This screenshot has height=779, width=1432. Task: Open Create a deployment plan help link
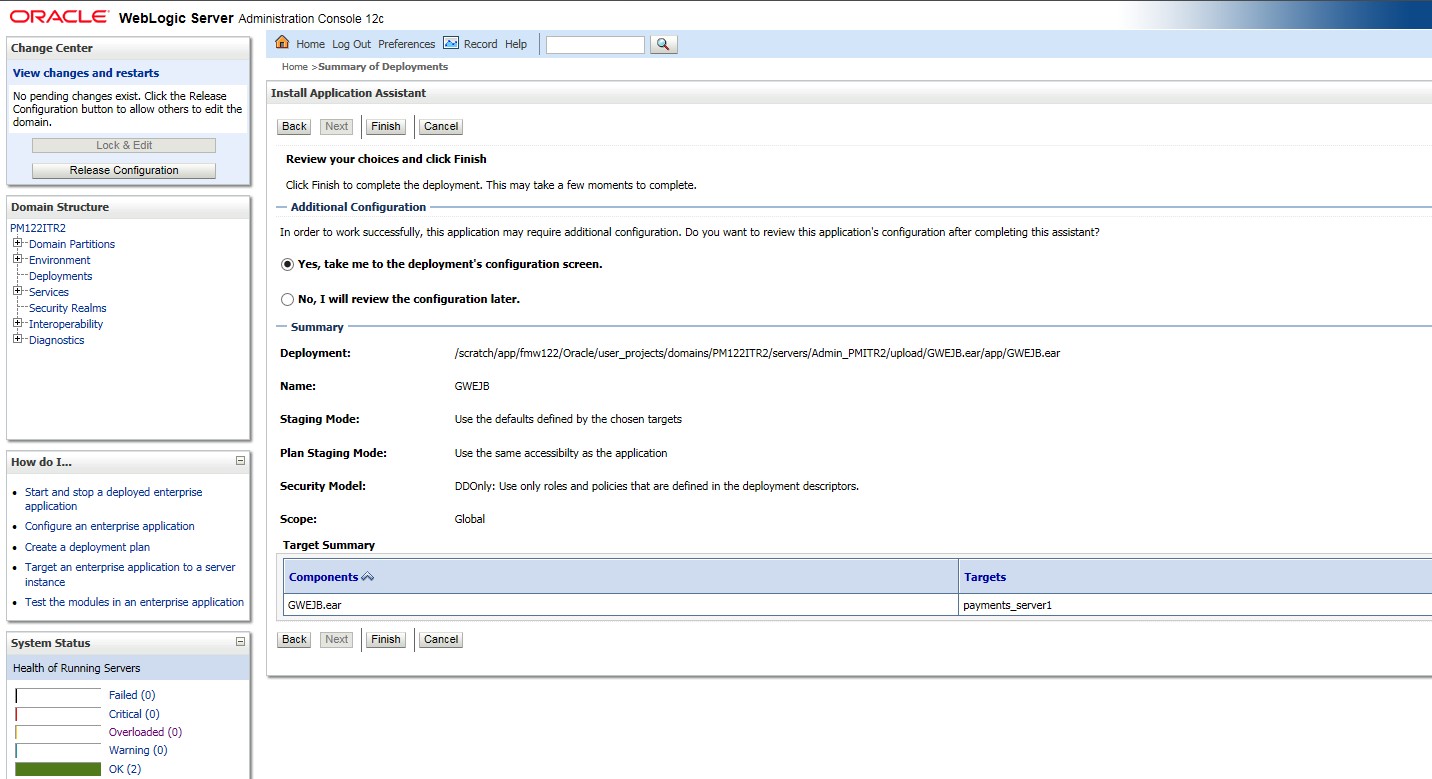pyautogui.click(x=88, y=547)
